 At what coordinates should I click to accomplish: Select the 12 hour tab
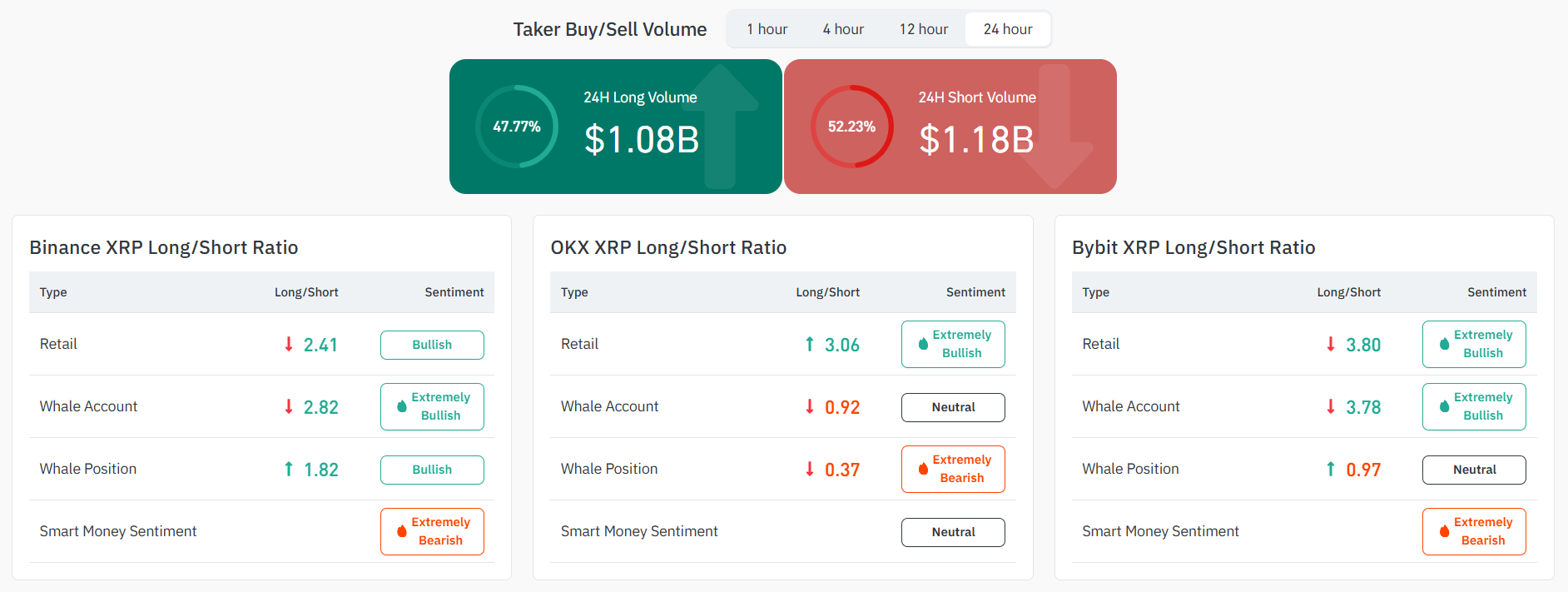[923, 29]
